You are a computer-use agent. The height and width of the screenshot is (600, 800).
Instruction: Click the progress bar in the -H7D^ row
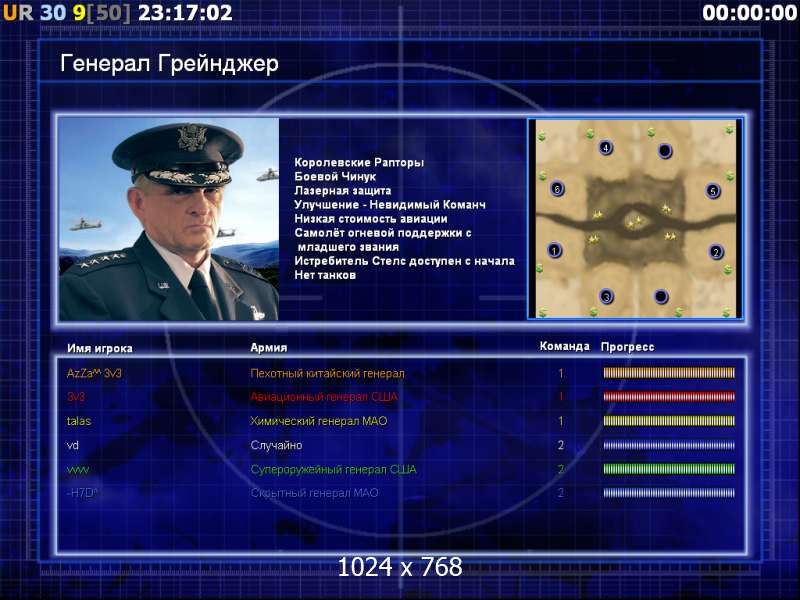pos(669,493)
